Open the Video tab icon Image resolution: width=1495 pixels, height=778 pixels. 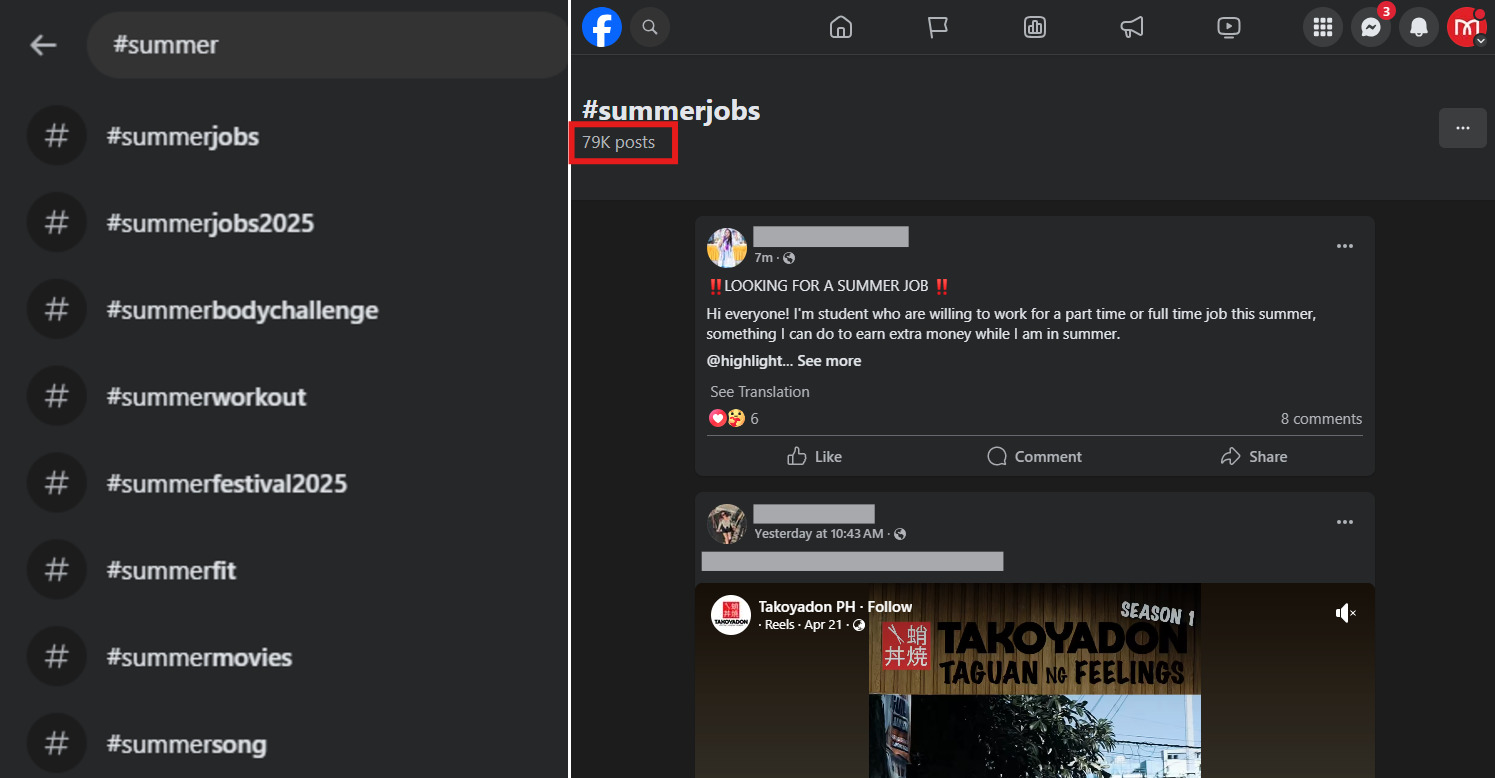(x=1229, y=27)
